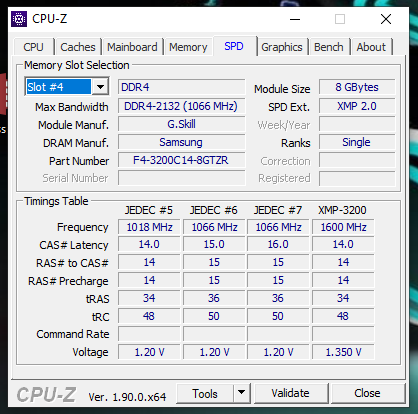Click the Validate button
Screen dimensions: 418x414
(291, 393)
